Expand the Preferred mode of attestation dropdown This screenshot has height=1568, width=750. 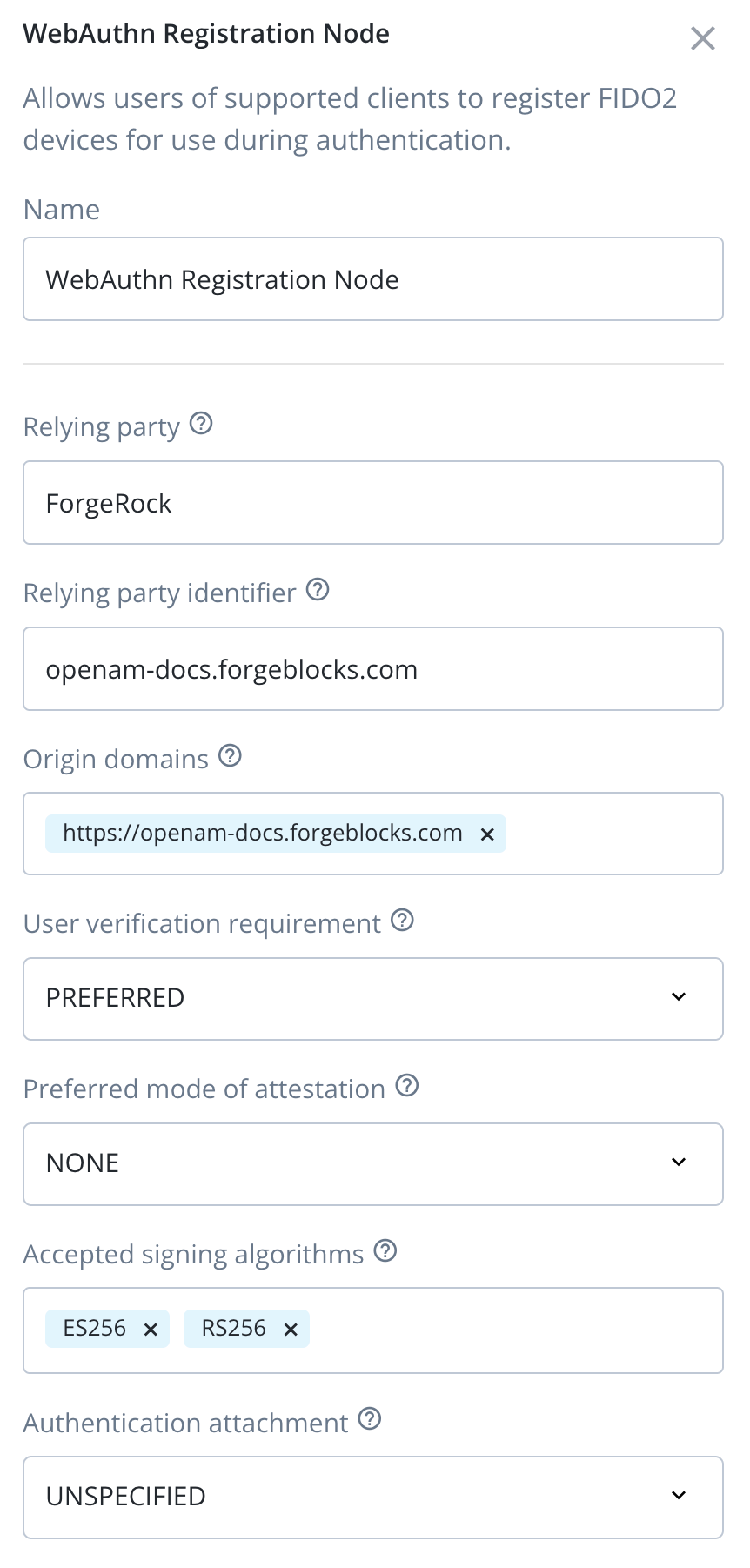(372, 1163)
